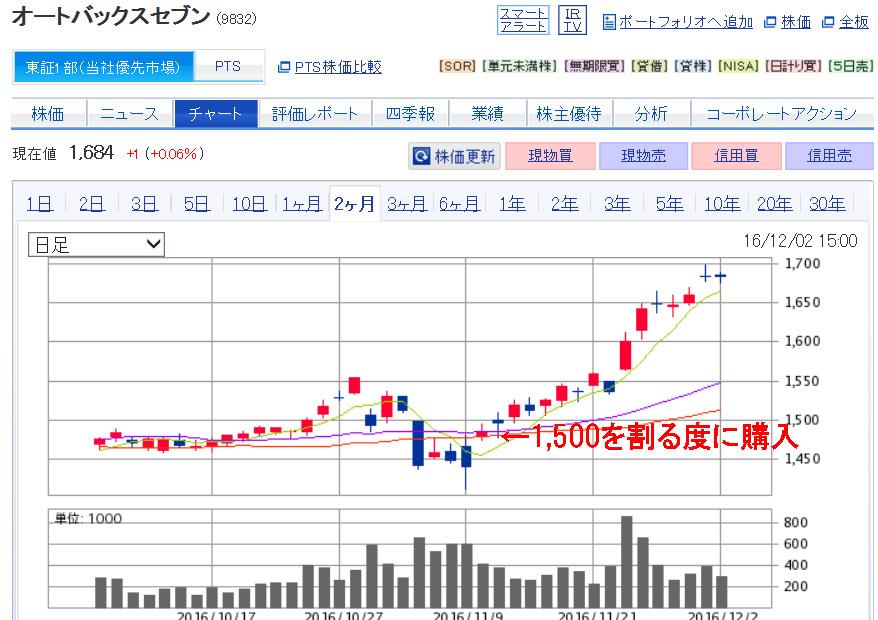Screen dimensions: 878x620
Task: Select the 2日 chart period
Action: click(92, 204)
